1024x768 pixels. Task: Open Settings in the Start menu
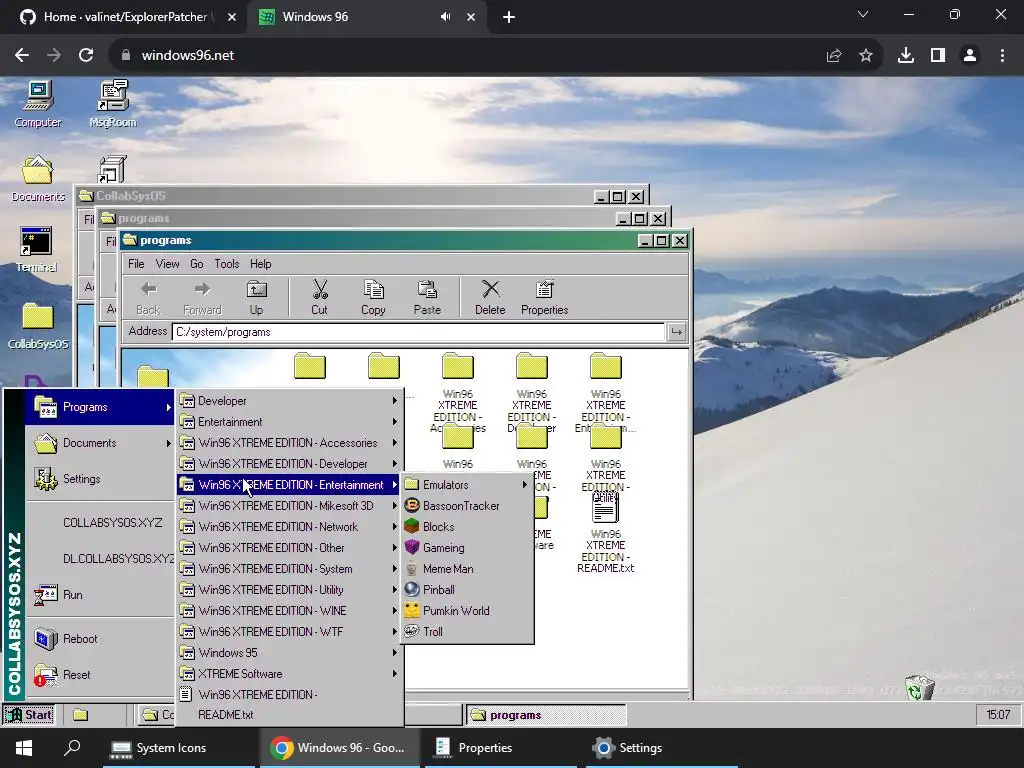coord(100,479)
